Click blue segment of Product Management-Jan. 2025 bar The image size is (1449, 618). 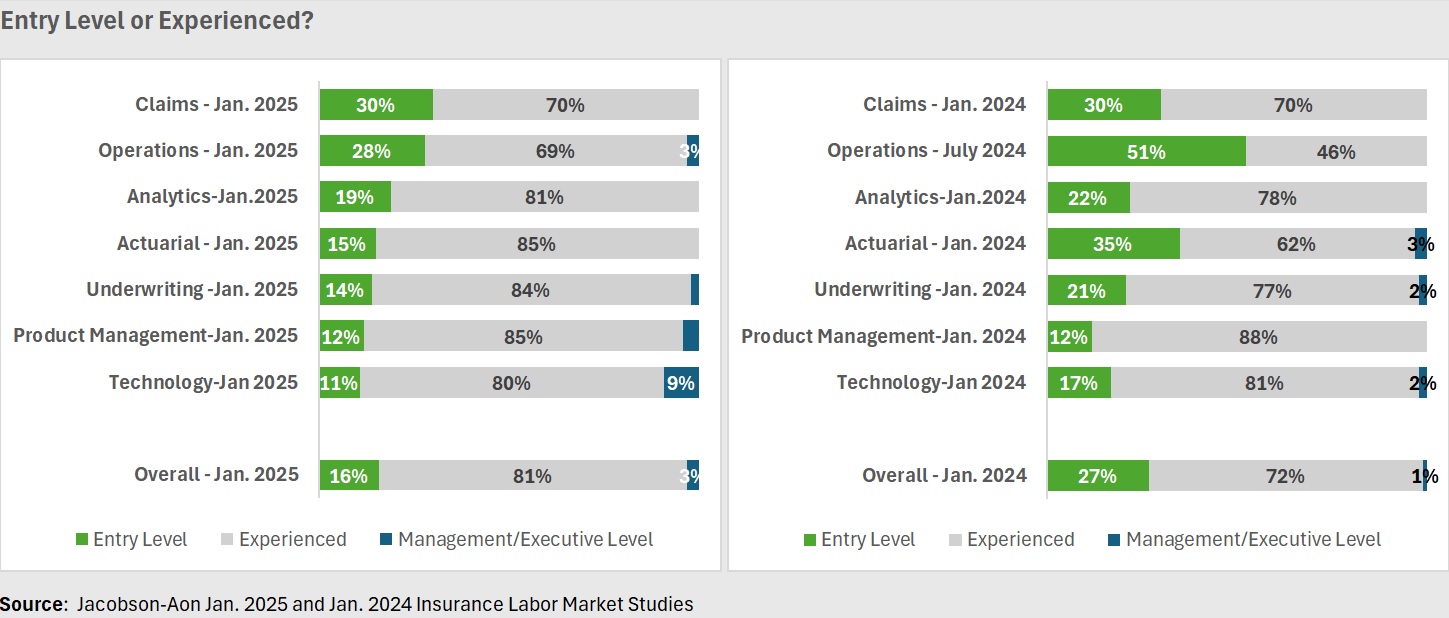(x=690, y=337)
